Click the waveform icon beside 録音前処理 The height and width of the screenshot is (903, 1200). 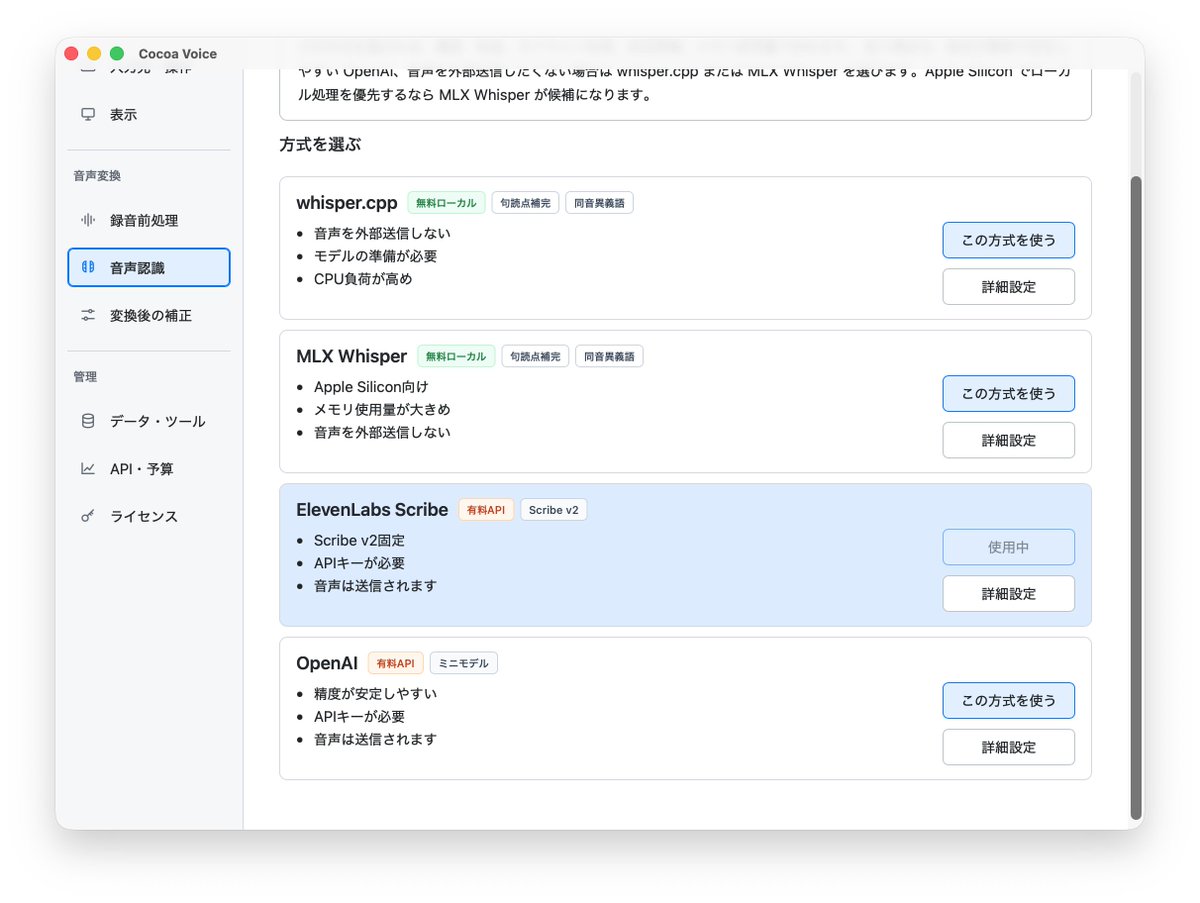(88, 220)
